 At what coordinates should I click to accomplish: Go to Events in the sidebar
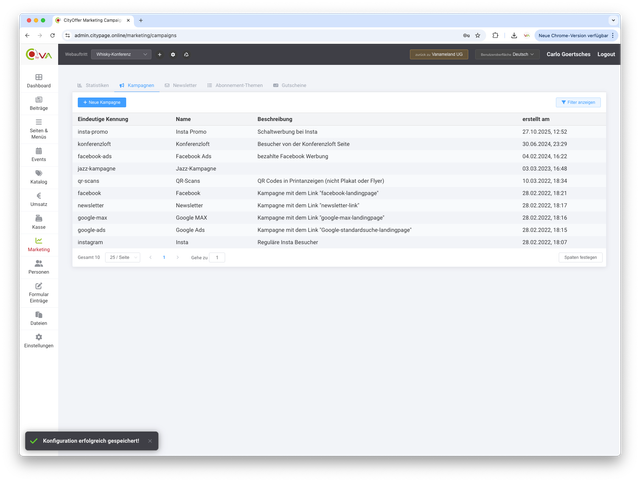coord(38,154)
